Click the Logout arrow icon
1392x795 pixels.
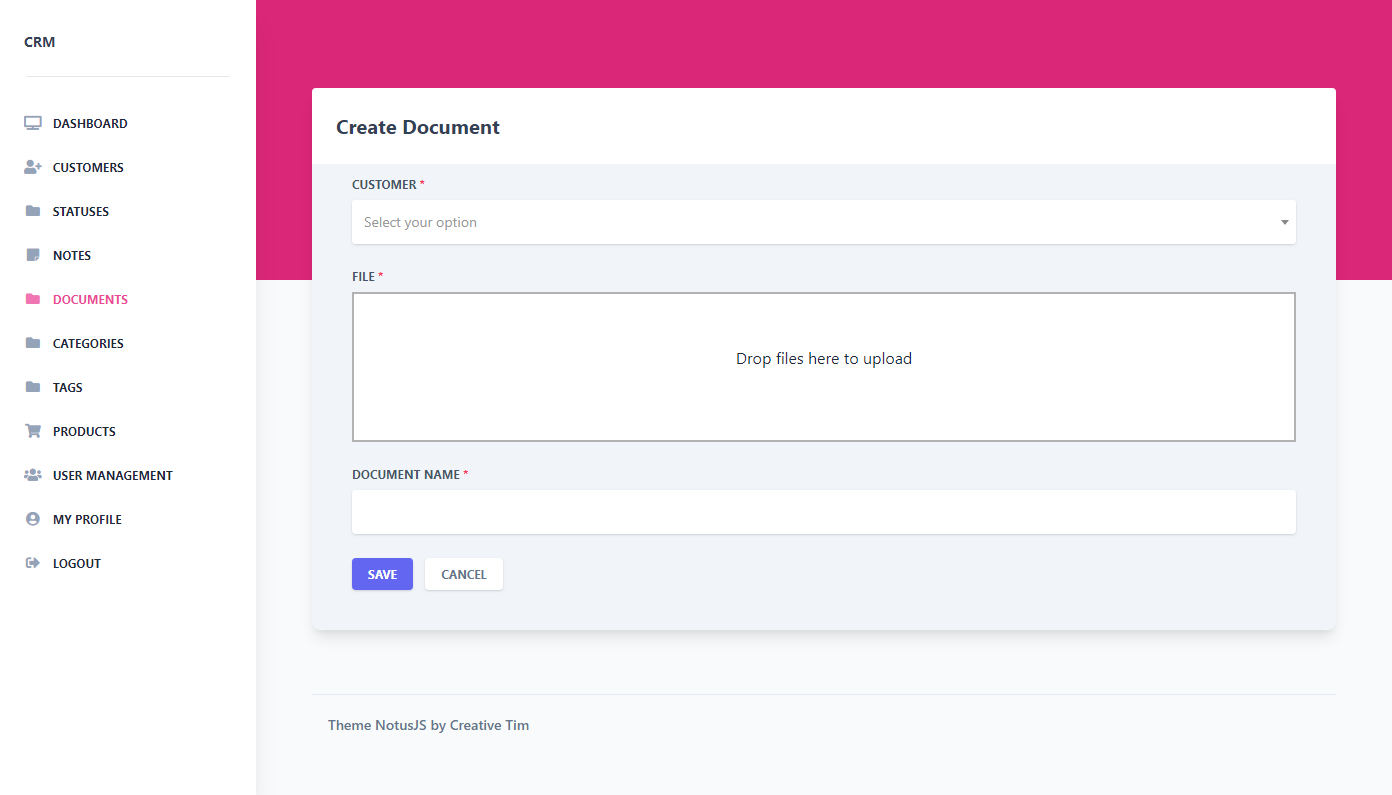click(33, 564)
